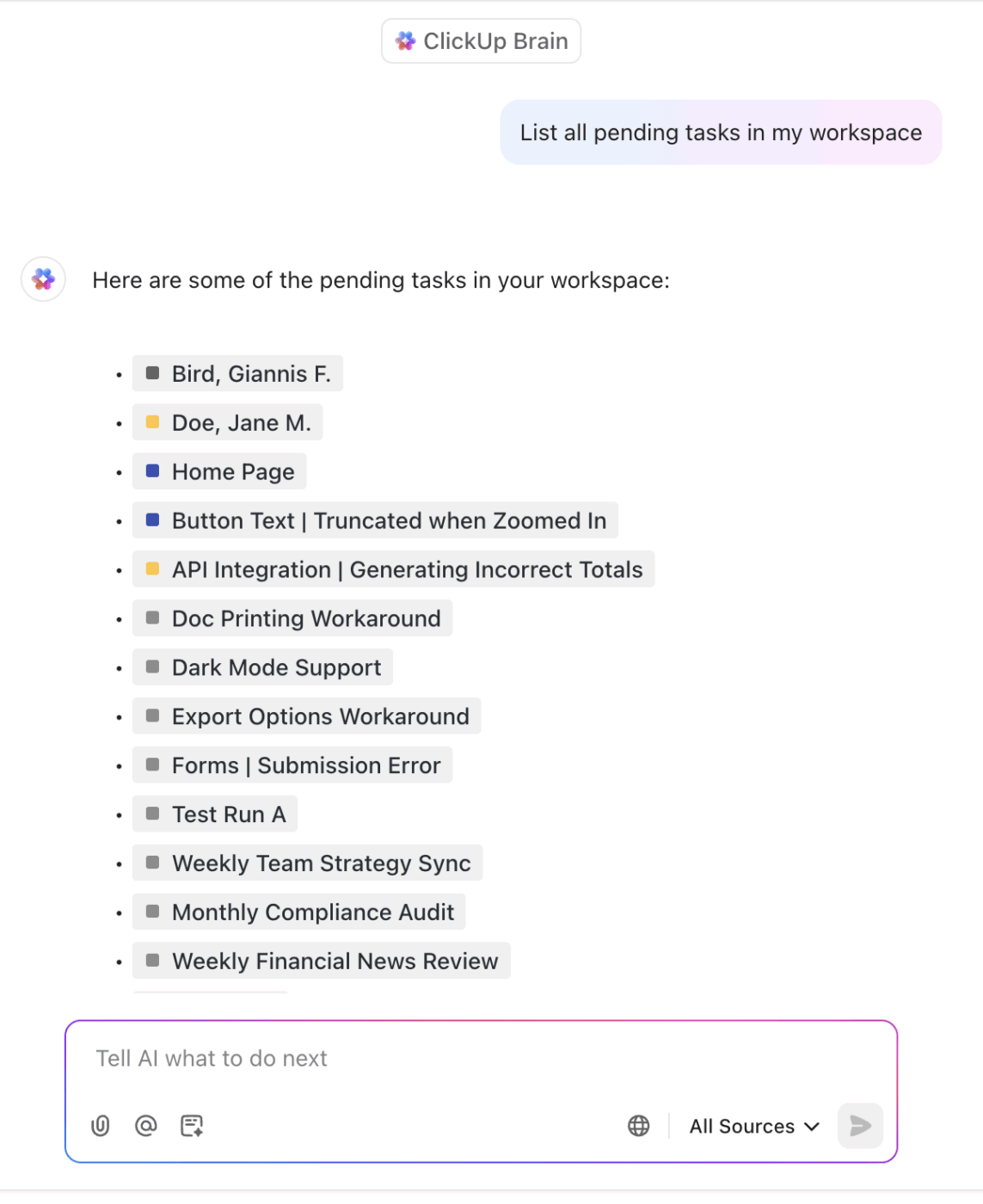
Task: Click blue status square beside Home Page
Action: point(153,471)
